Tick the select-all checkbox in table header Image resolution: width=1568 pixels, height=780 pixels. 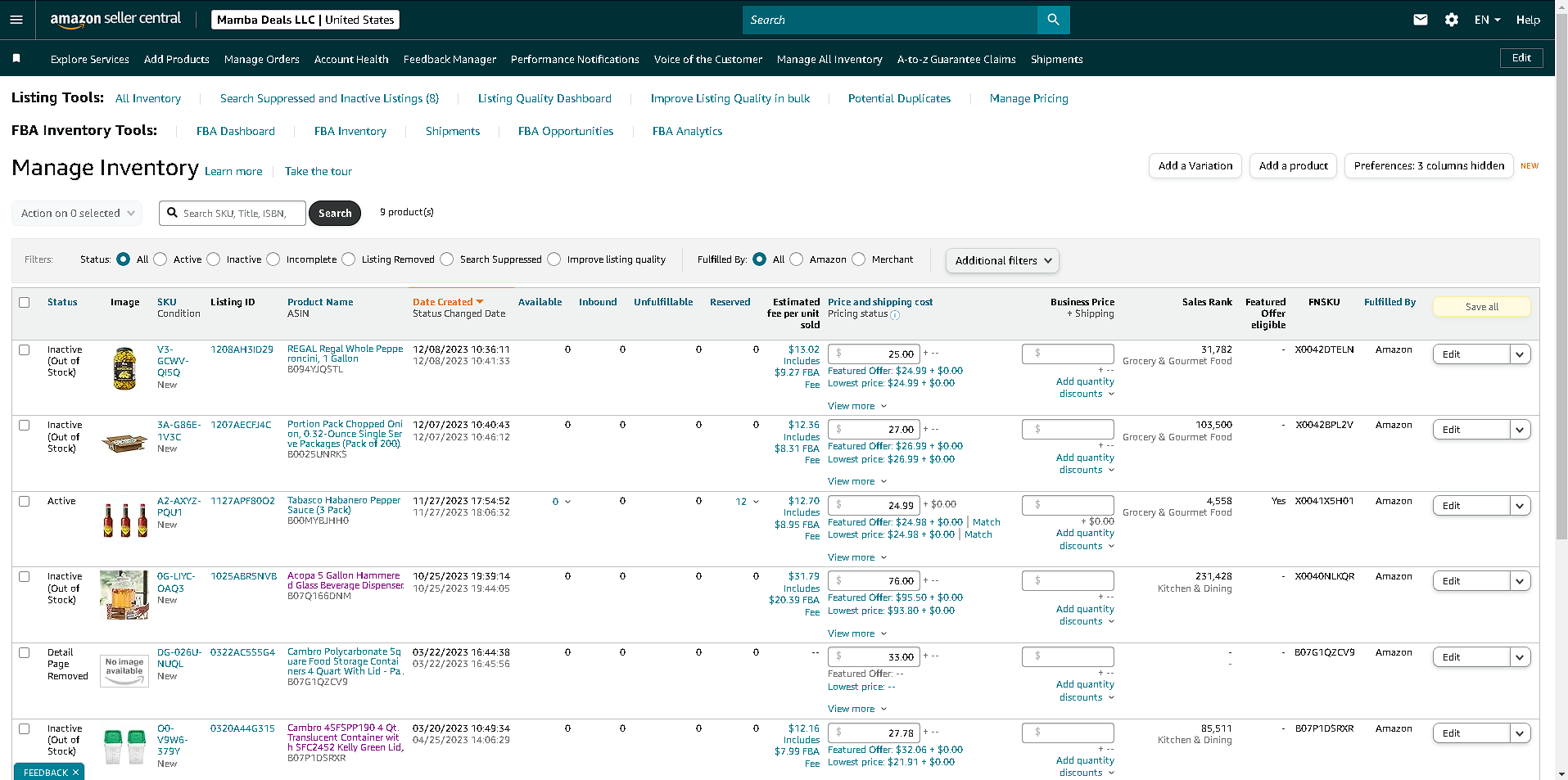pos(25,302)
